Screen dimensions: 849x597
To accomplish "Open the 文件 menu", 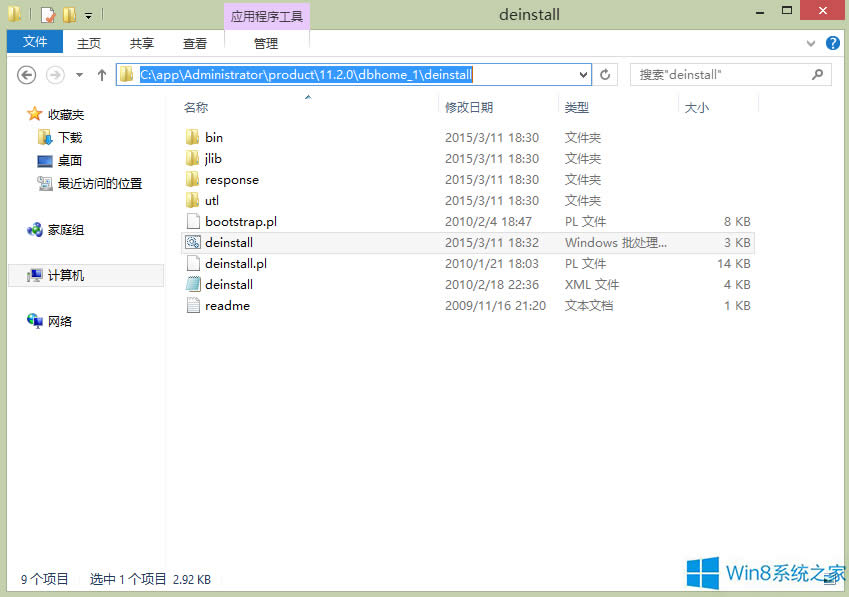I will 34,42.
